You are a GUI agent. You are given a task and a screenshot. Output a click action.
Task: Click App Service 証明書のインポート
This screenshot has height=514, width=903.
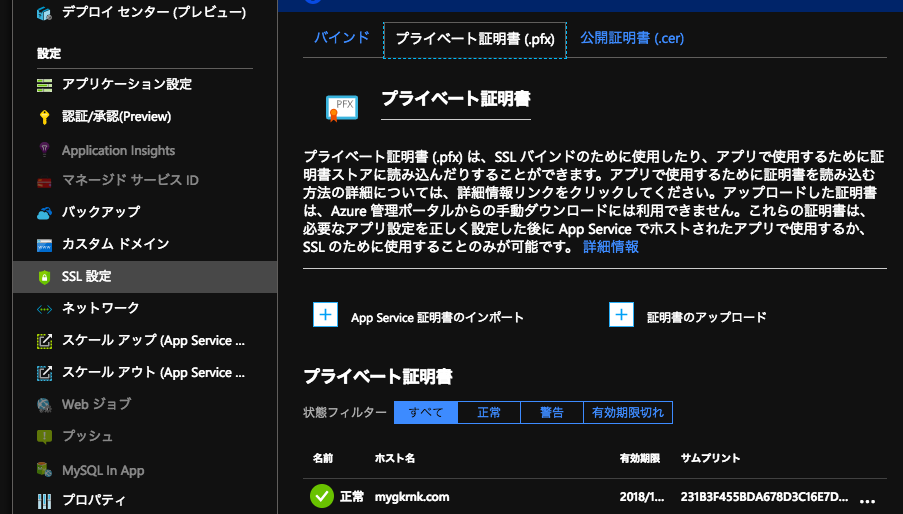click(437, 318)
